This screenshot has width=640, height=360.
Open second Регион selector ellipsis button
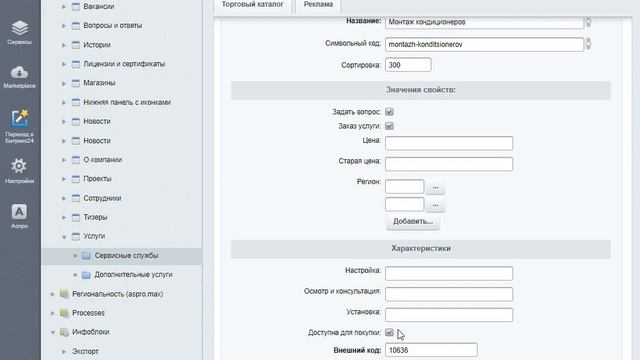point(435,205)
